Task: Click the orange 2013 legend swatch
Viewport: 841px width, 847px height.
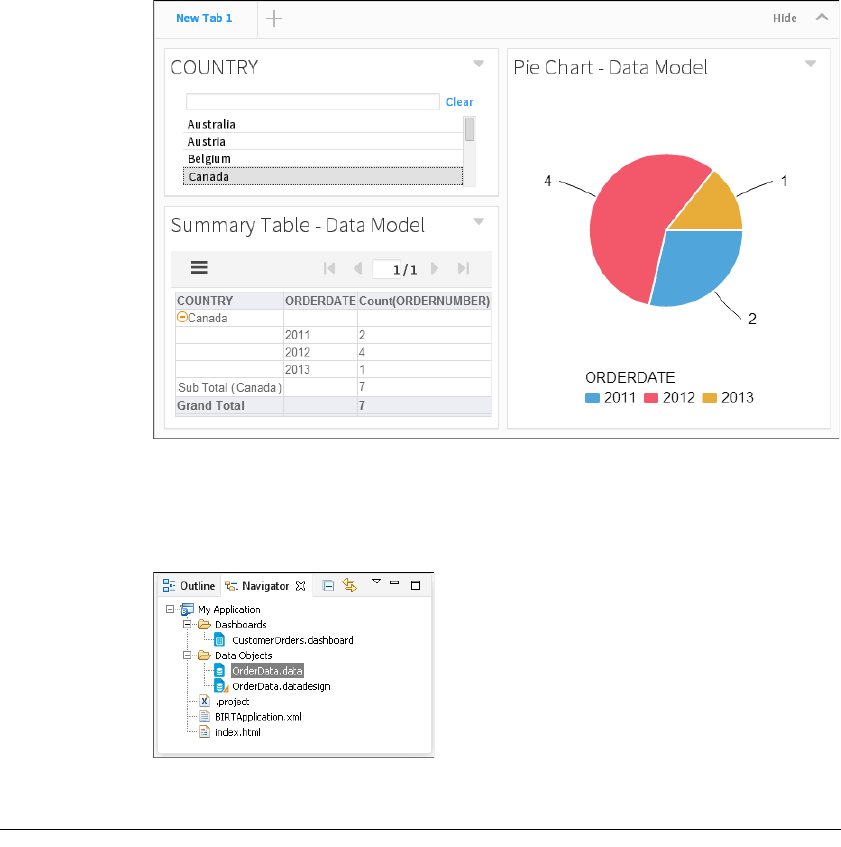Action: point(709,398)
